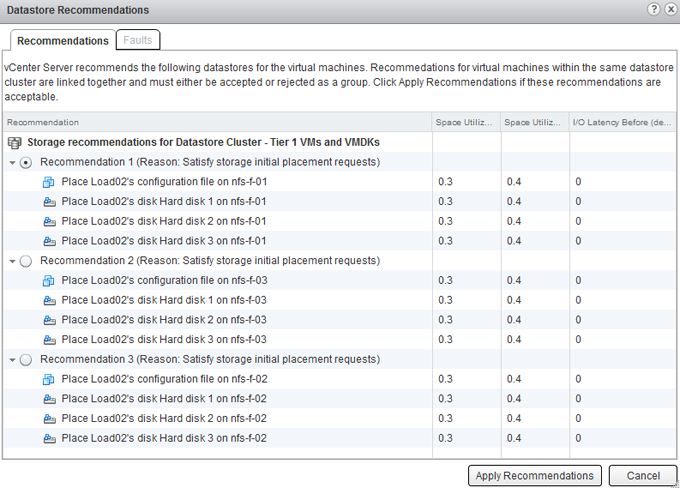
Task: Click Hard disk 2 icon for nfs-f-03
Action: (49, 320)
